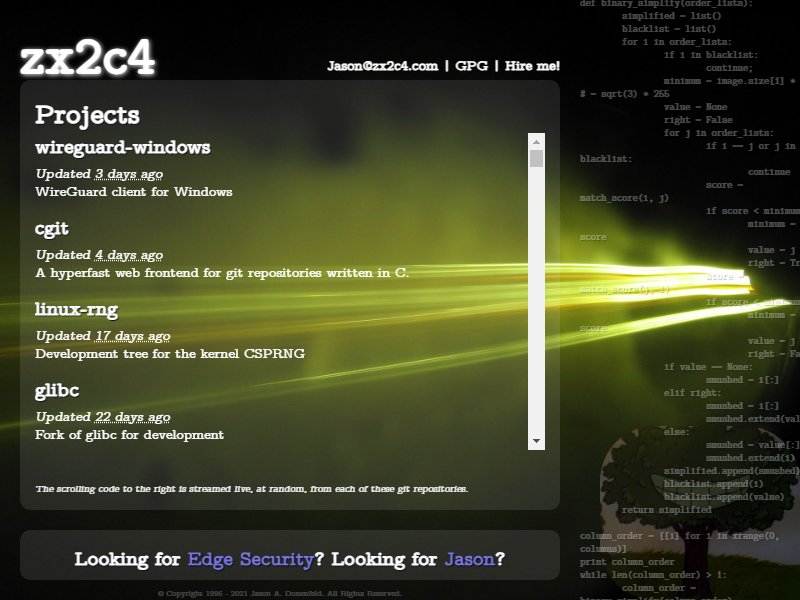
Task: Click the '22 days ago' update timestamp
Action: pos(133,417)
